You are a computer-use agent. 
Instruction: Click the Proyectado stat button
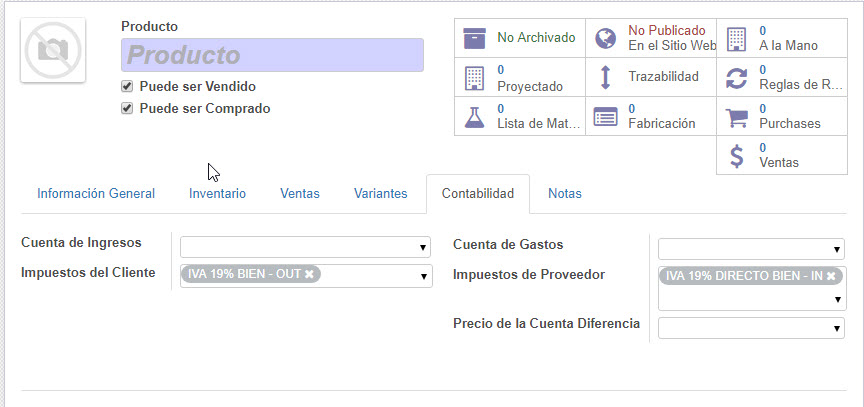pos(519,77)
